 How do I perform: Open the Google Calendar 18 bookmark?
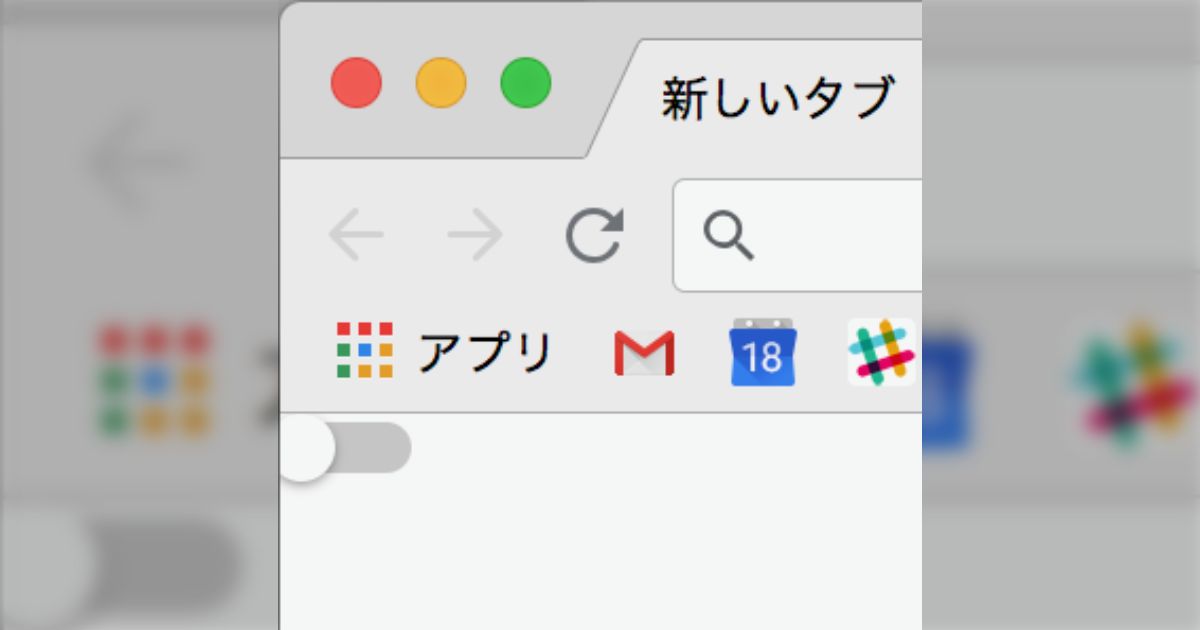pyautogui.click(x=762, y=352)
